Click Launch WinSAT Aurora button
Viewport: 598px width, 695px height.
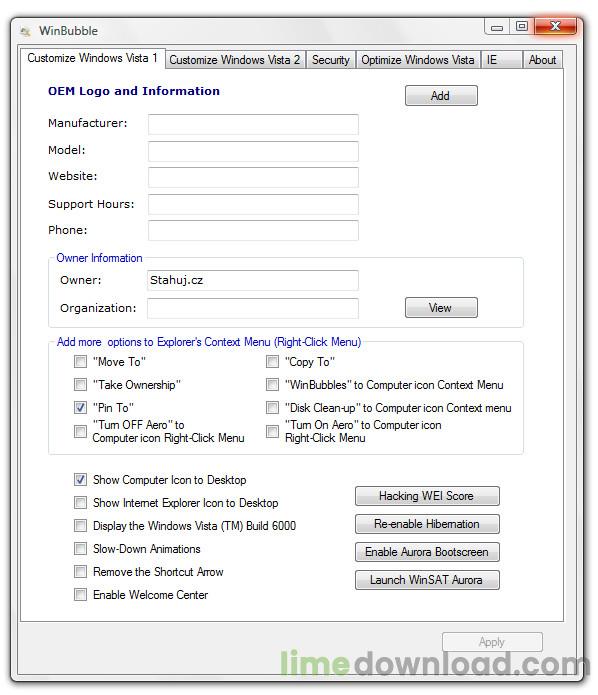427,580
